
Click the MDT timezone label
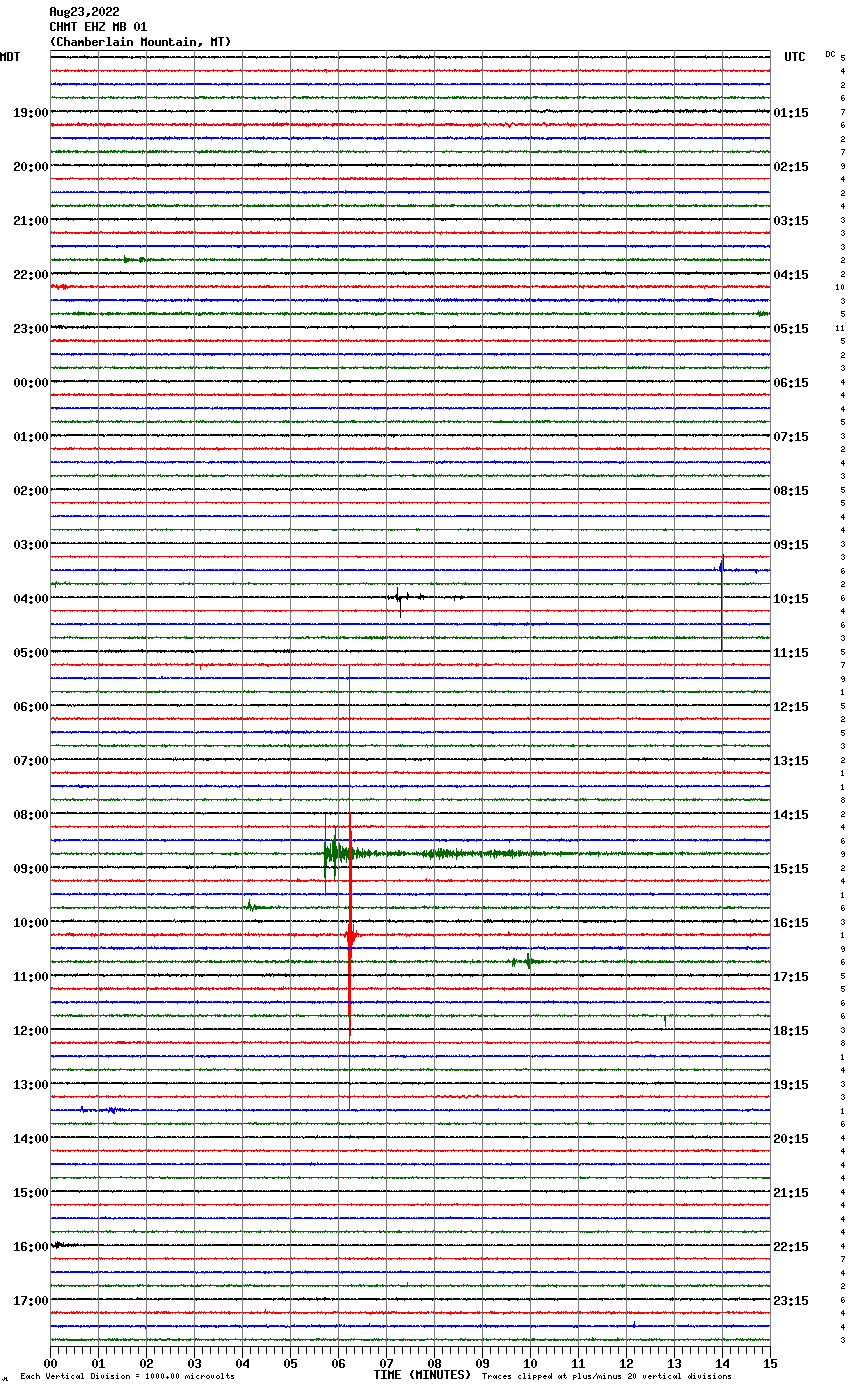pyautogui.click(x=10, y=57)
